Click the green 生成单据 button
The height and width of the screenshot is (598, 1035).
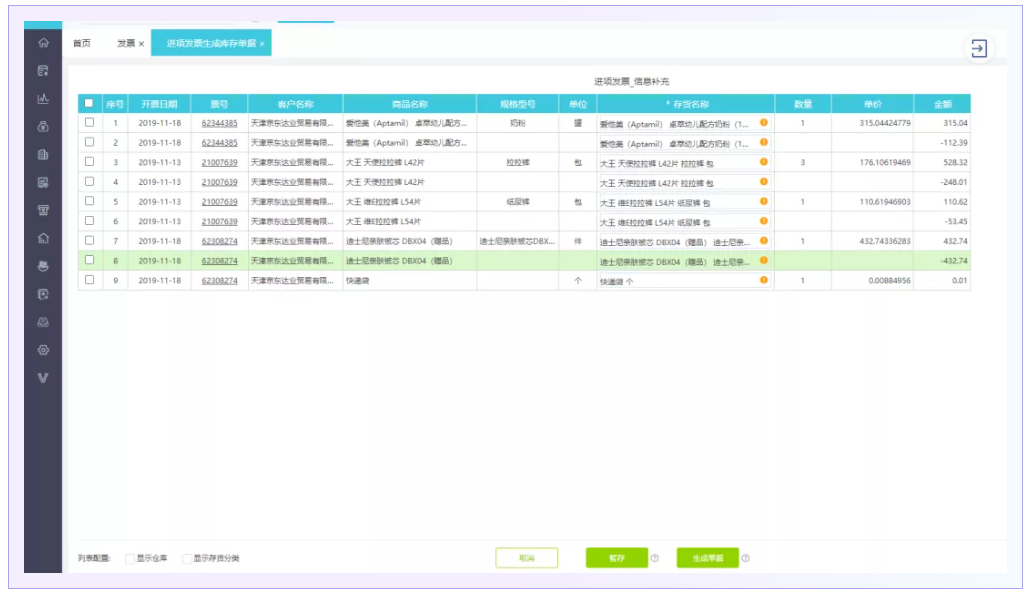coord(707,558)
